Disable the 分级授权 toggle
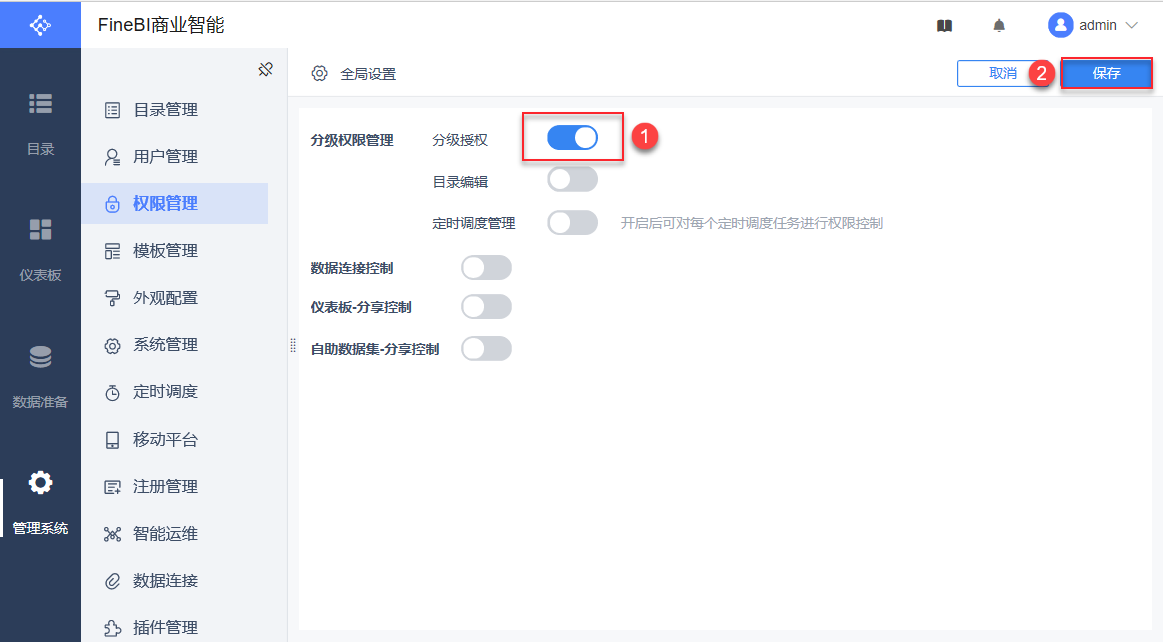The image size is (1163, 642). [572, 138]
